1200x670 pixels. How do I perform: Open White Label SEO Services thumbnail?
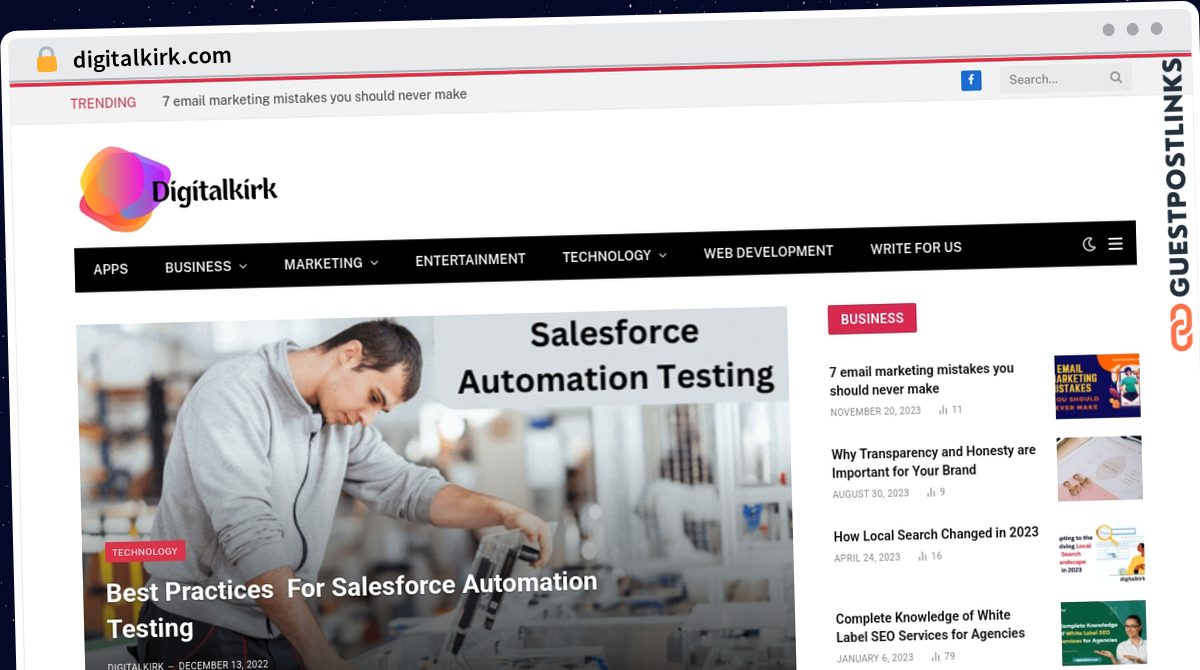1104,633
